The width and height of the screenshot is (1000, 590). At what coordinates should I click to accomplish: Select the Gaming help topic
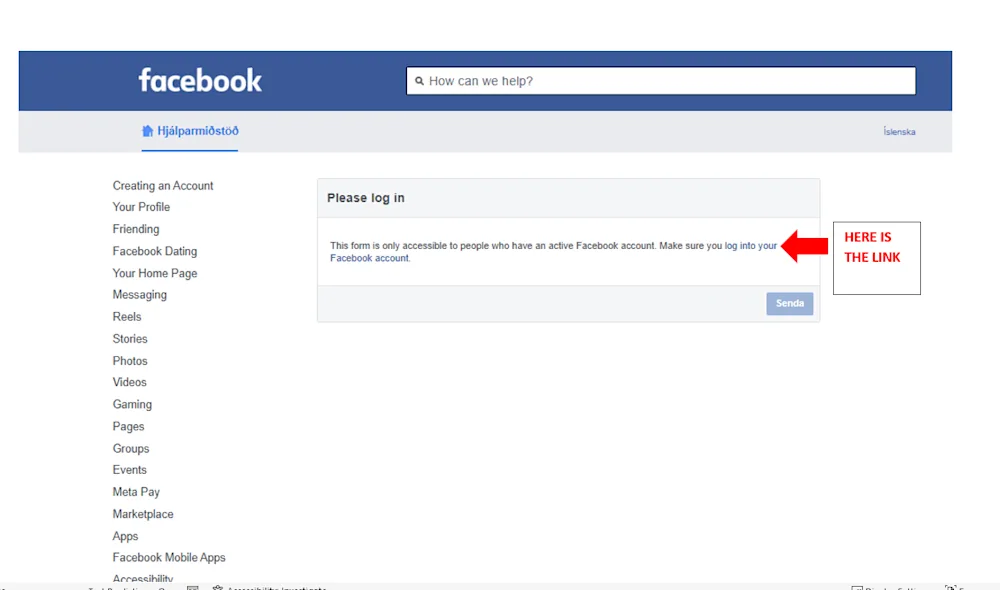pyautogui.click(x=132, y=404)
